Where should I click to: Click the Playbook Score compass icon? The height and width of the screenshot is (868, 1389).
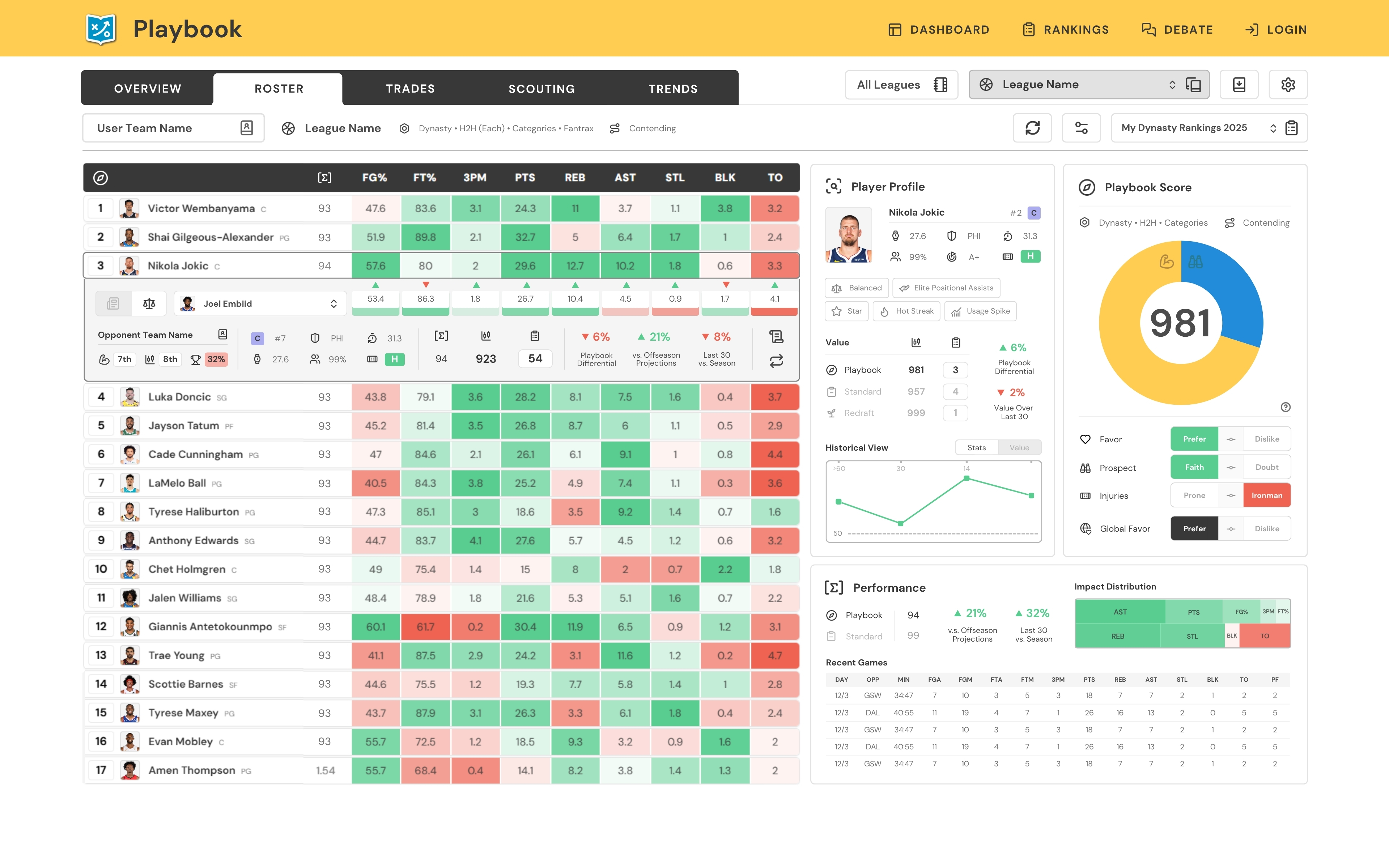point(1087,187)
